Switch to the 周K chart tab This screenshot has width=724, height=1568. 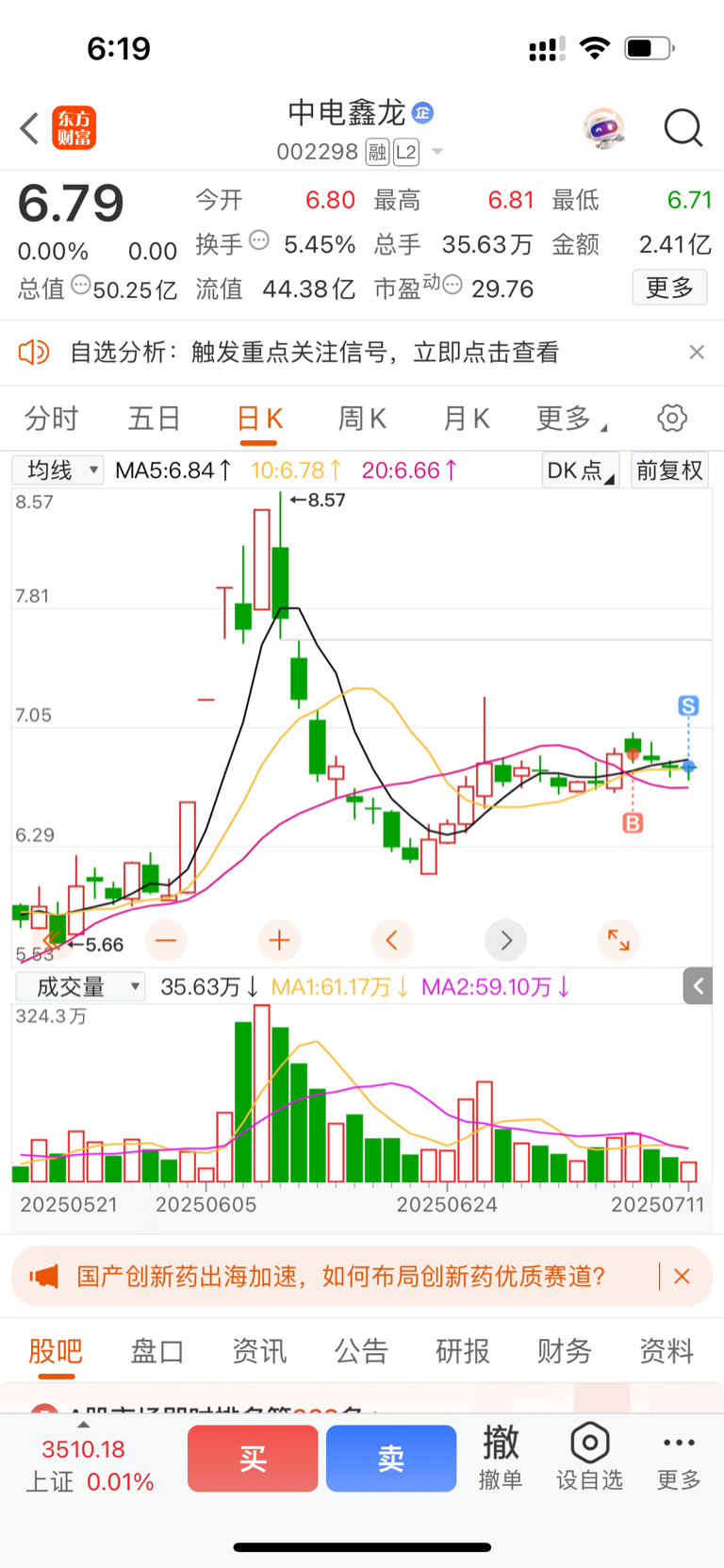click(362, 419)
